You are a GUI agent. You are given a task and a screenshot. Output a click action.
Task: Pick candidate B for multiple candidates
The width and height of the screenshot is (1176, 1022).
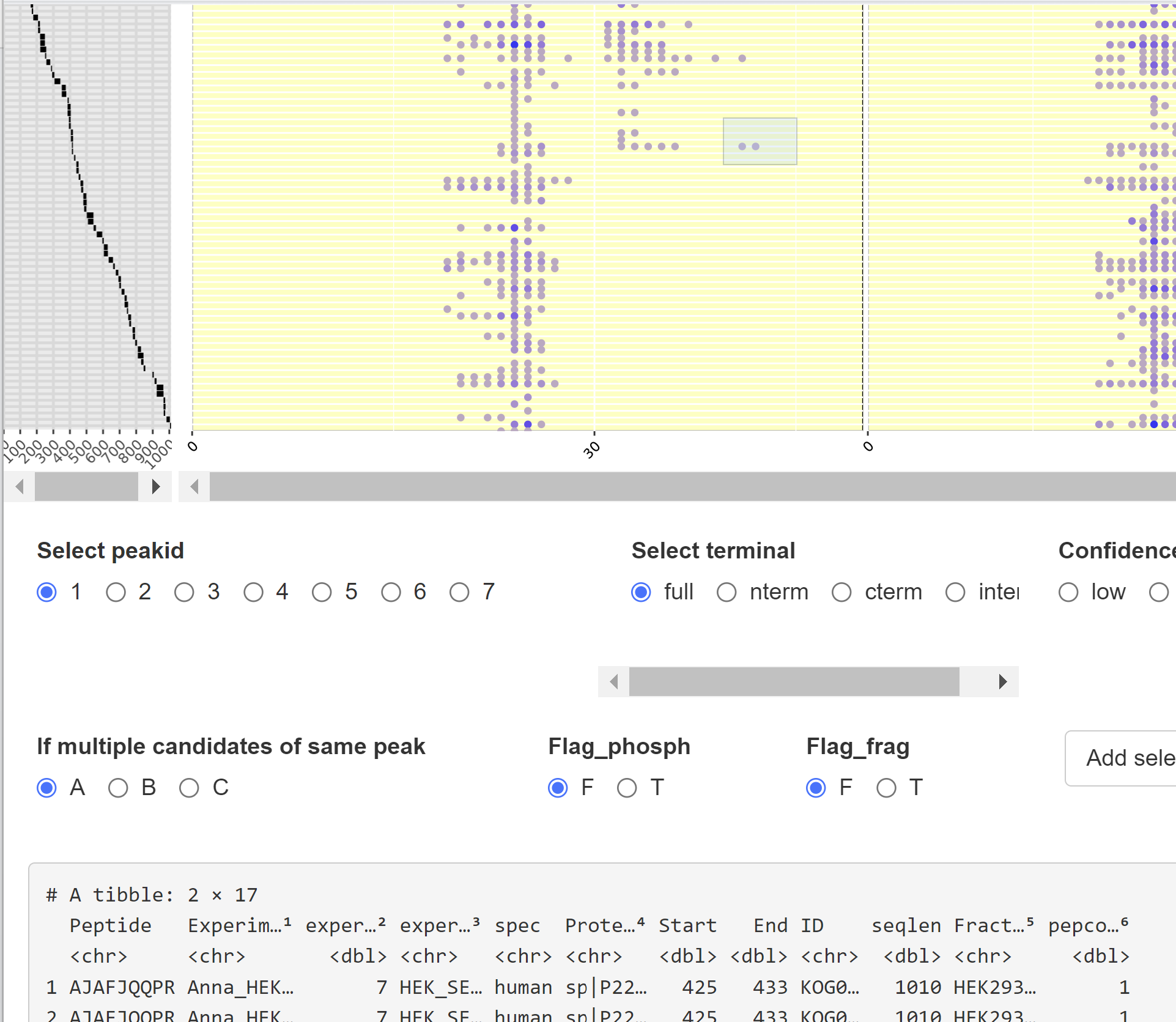[118, 788]
